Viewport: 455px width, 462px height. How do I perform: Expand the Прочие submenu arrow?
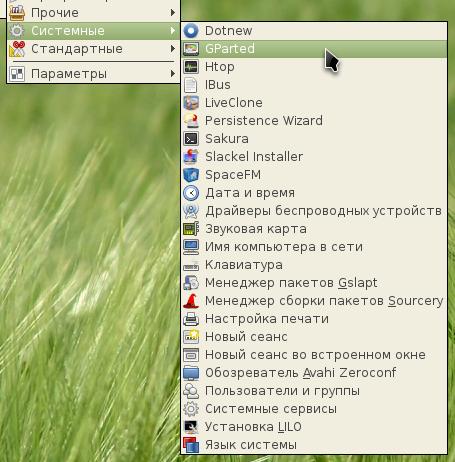point(173,13)
